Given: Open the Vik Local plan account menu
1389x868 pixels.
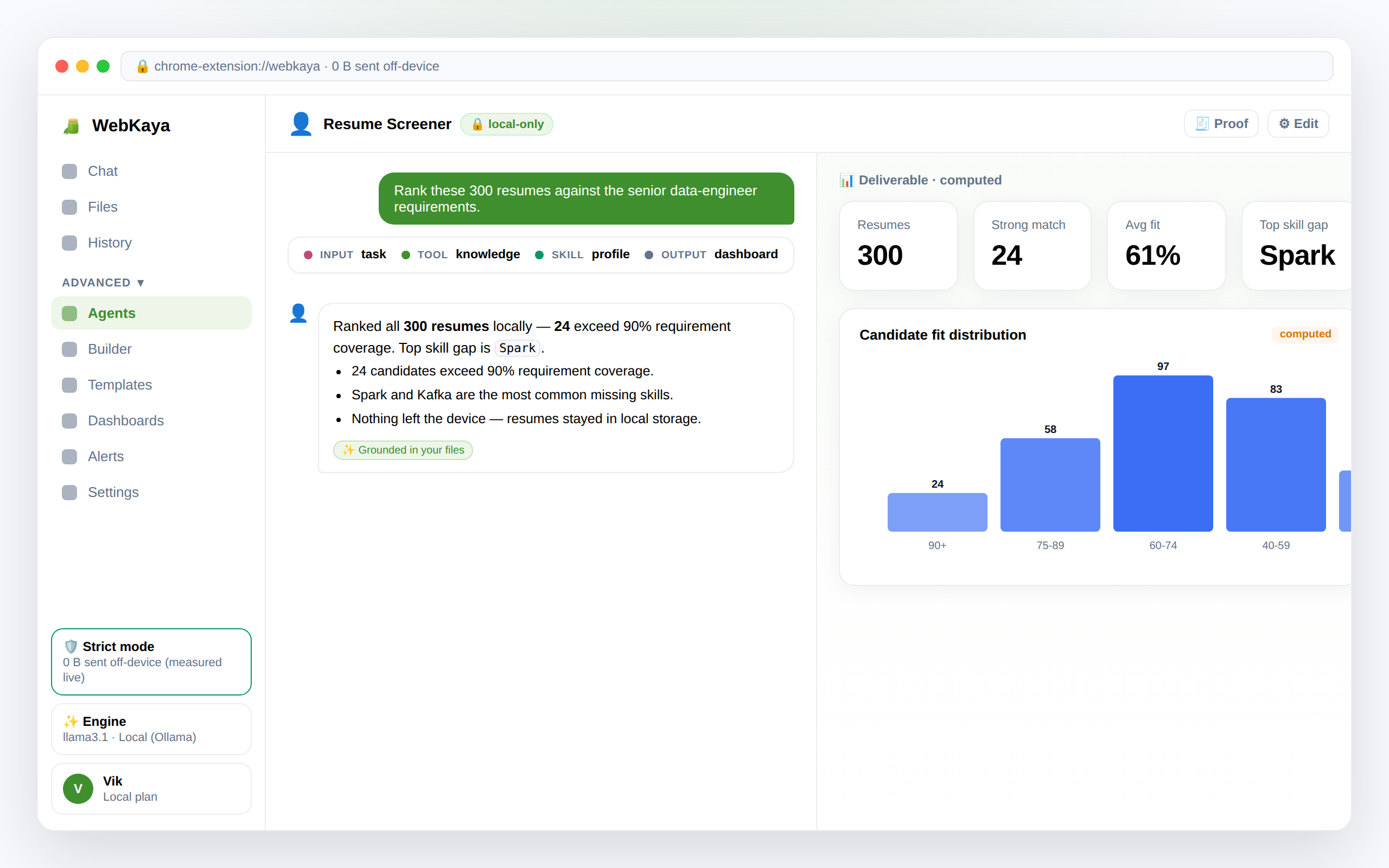Looking at the screenshot, I should [x=151, y=788].
